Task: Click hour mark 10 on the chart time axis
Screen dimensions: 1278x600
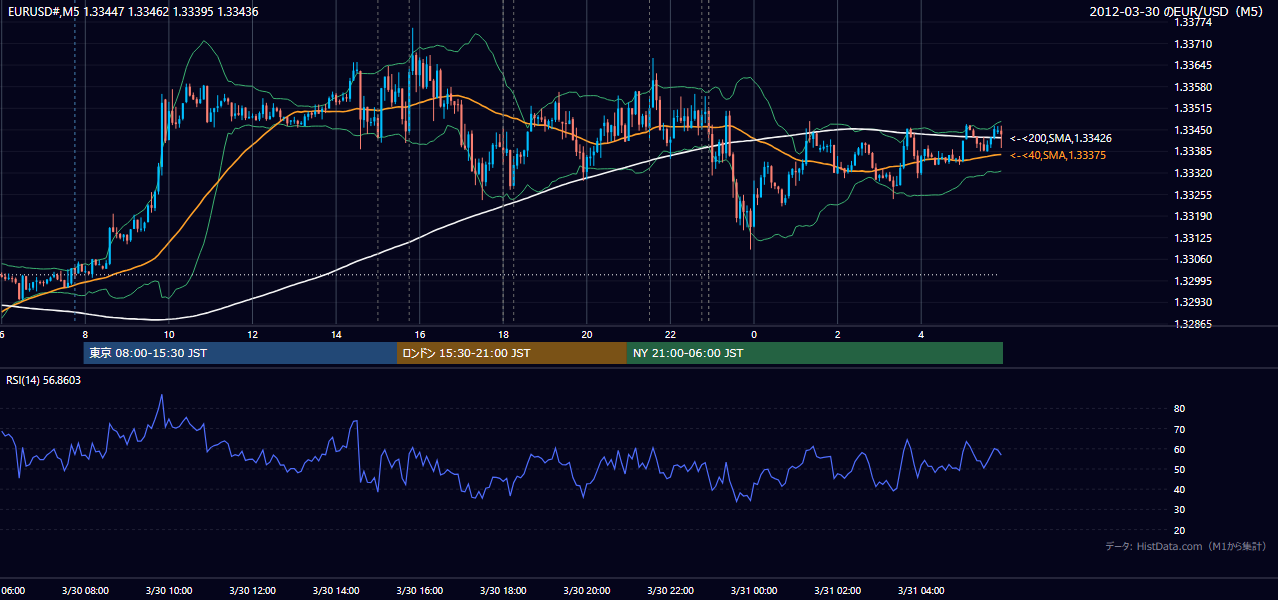Action: (169, 335)
